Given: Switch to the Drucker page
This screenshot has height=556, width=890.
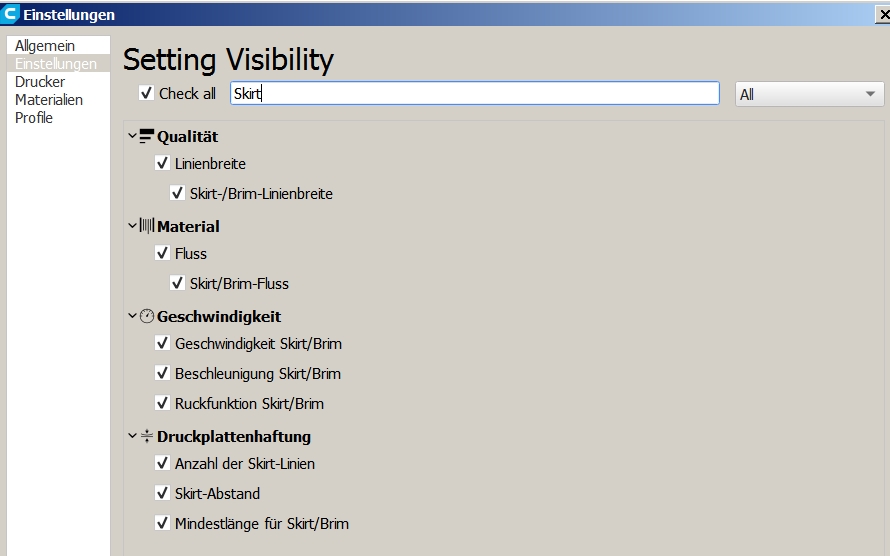Looking at the screenshot, I should point(40,82).
